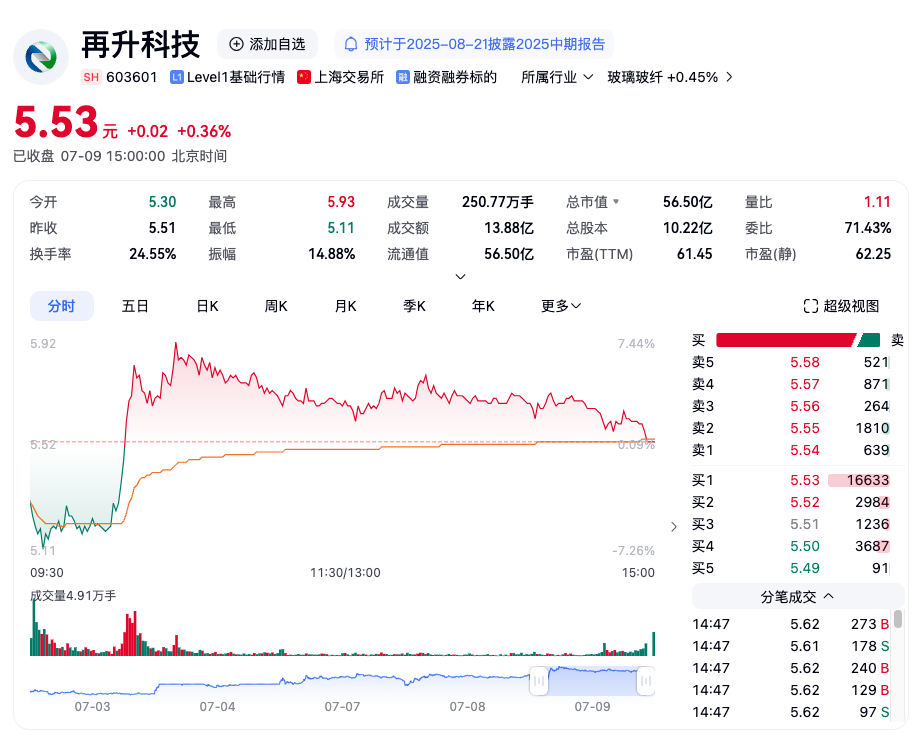Switch to the 五日 tab
Image resolution: width=924 pixels, height=745 pixels.
[x=135, y=306]
